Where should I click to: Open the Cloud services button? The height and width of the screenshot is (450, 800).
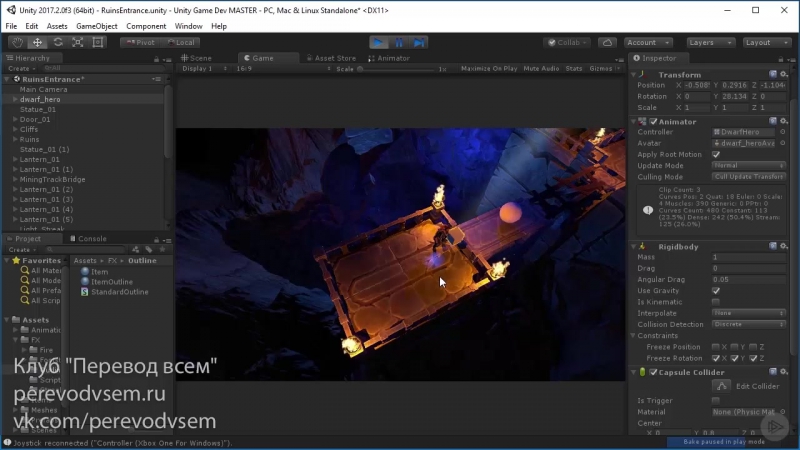click(607, 42)
